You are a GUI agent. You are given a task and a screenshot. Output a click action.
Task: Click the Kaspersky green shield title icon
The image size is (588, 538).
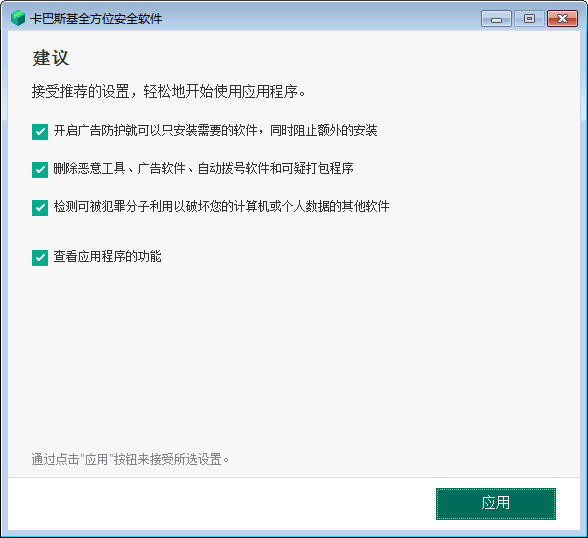coord(18,18)
